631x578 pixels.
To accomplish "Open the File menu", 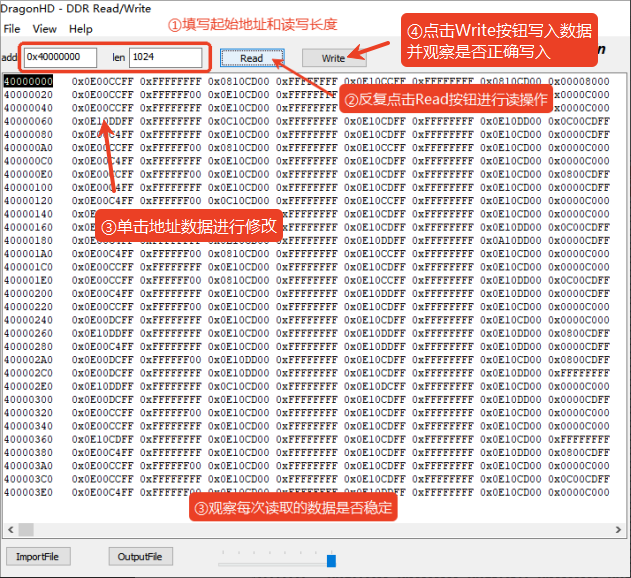I will [x=12, y=29].
